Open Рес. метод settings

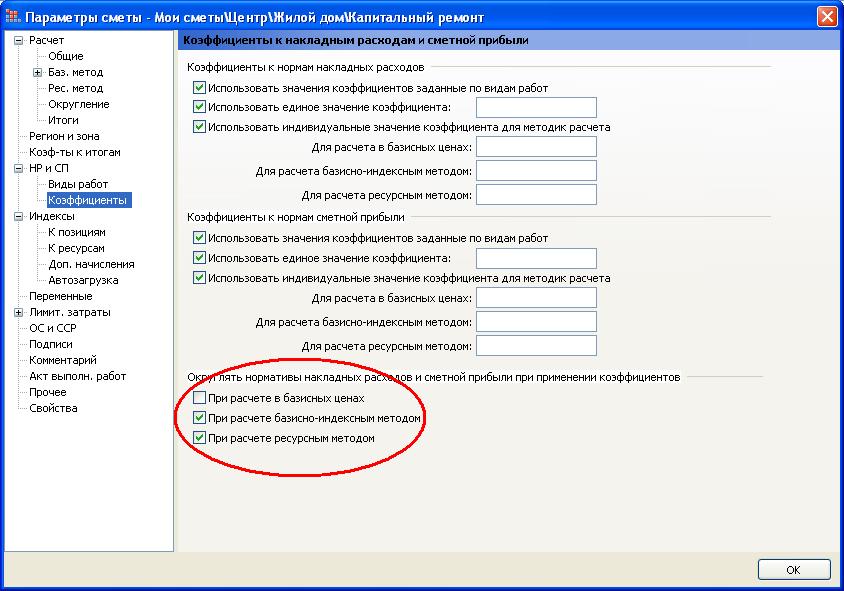(75, 88)
